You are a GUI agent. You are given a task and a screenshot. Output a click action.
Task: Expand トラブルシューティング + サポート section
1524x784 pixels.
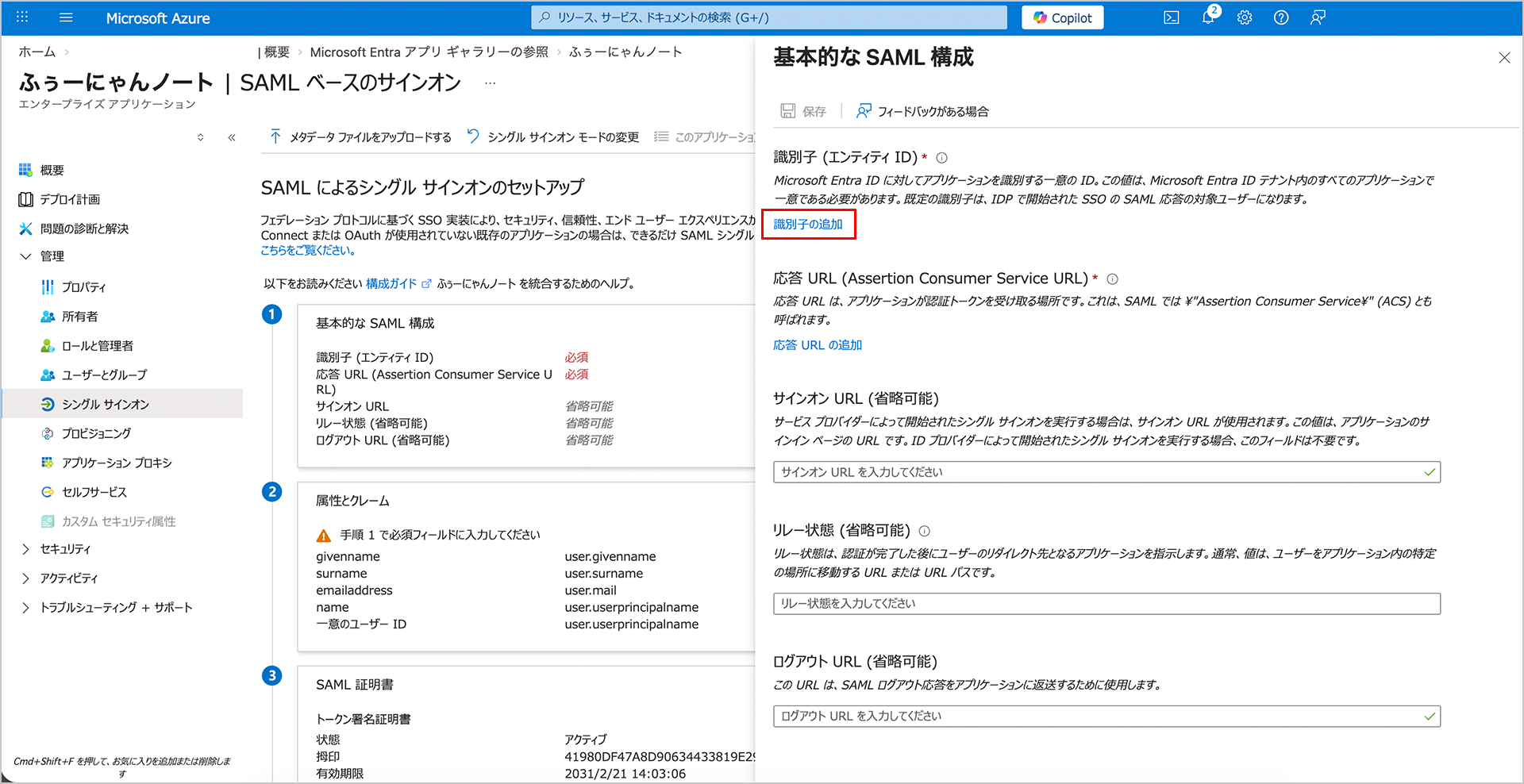click(x=25, y=608)
